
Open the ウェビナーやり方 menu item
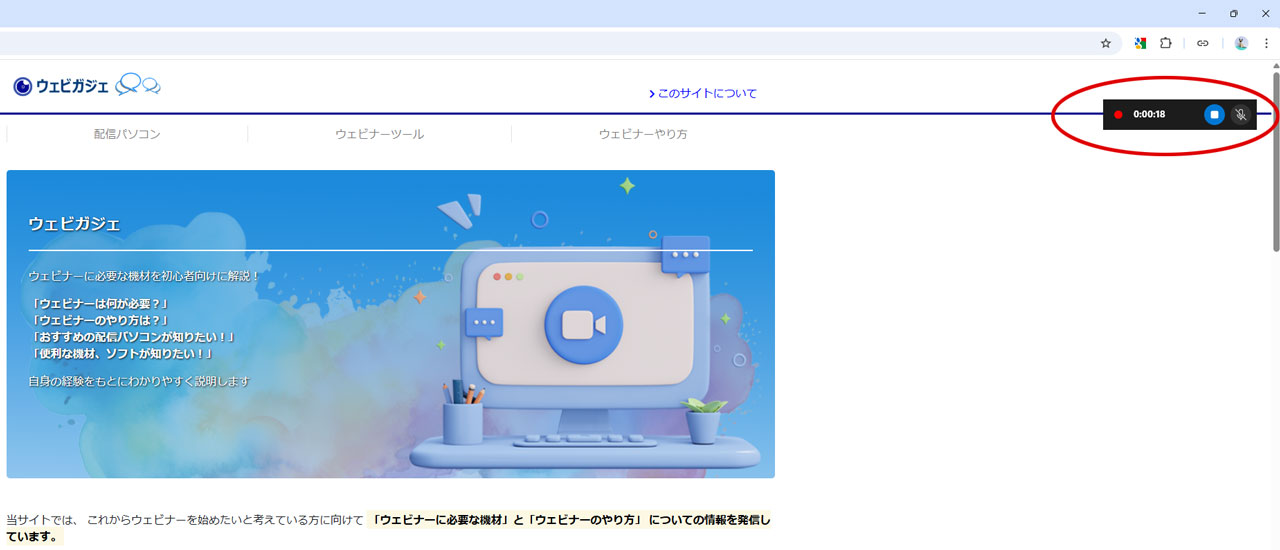coord(643,134)
